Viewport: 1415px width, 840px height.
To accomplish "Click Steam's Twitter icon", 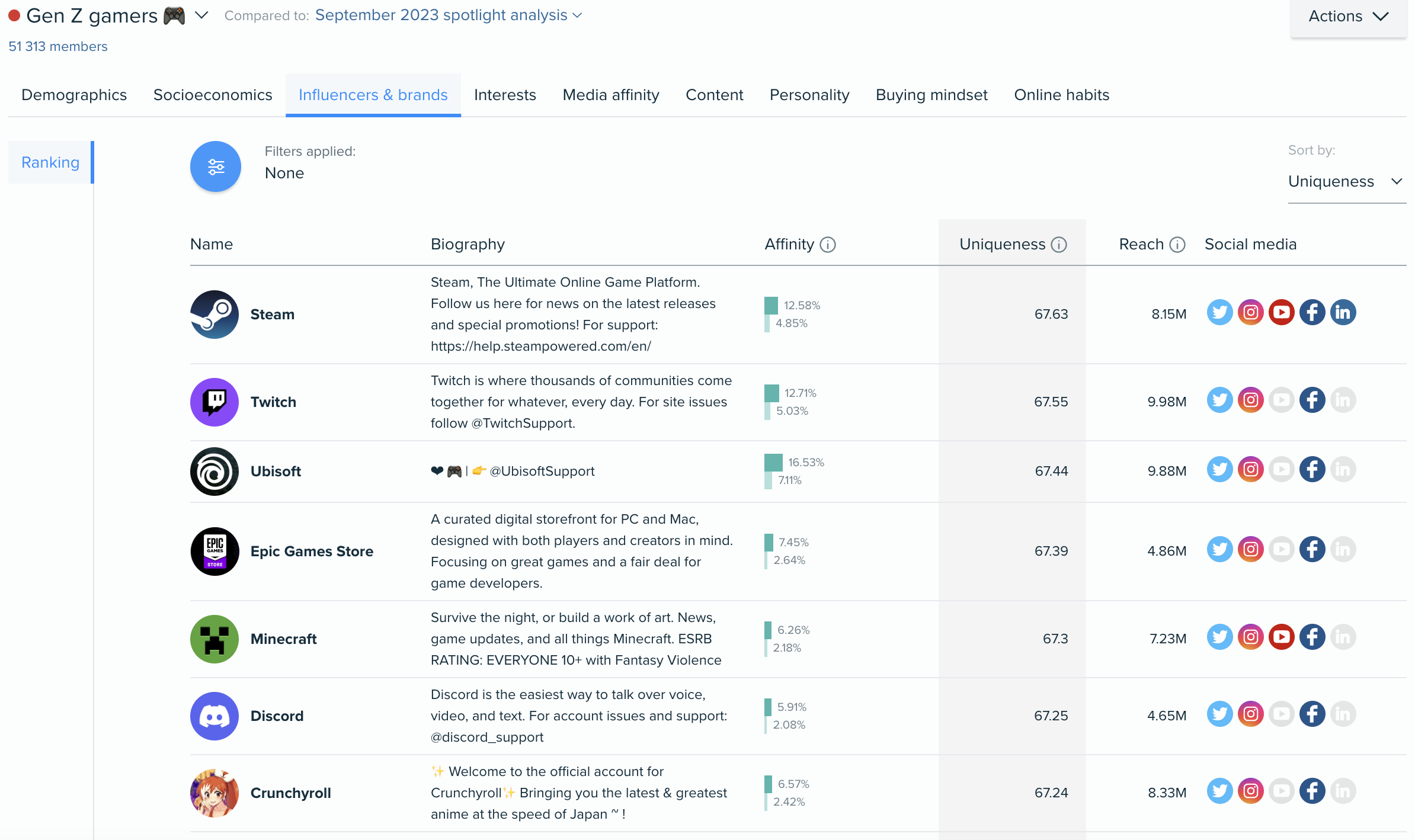I will click(x=1220, y=312).
